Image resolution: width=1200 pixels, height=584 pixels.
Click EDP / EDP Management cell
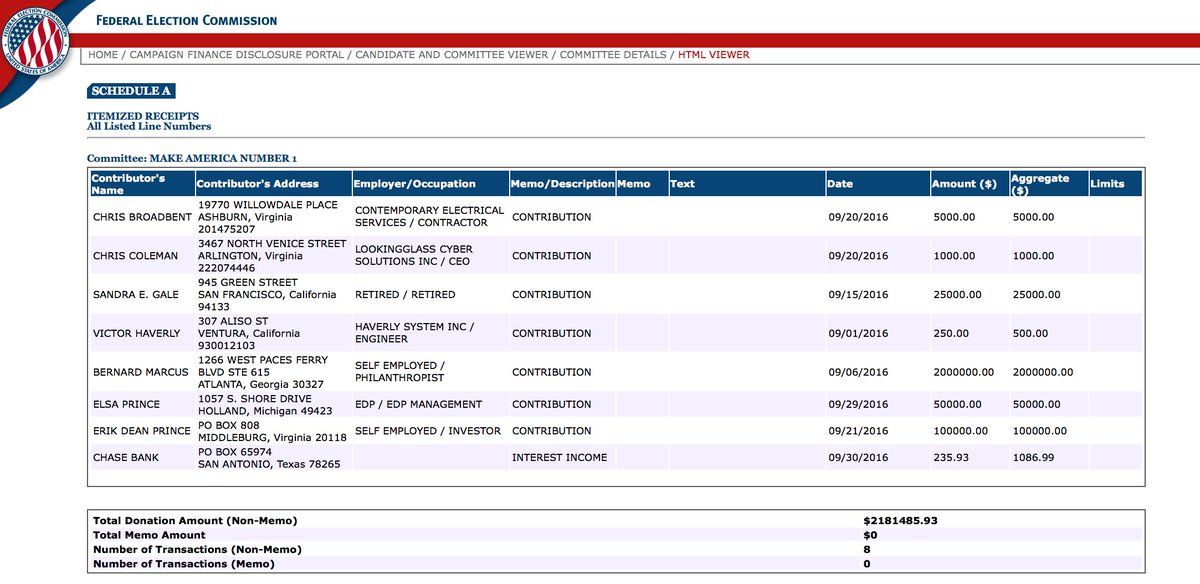click(x=418, y=405)
